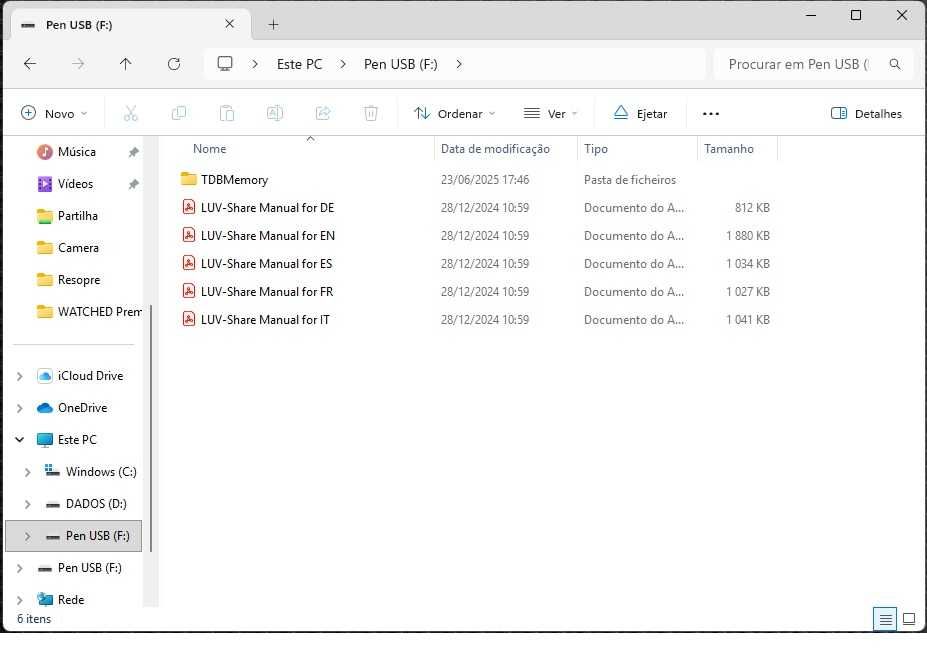Go forward with the right arrow
The image size is (927, 648).
coord(78,64)
